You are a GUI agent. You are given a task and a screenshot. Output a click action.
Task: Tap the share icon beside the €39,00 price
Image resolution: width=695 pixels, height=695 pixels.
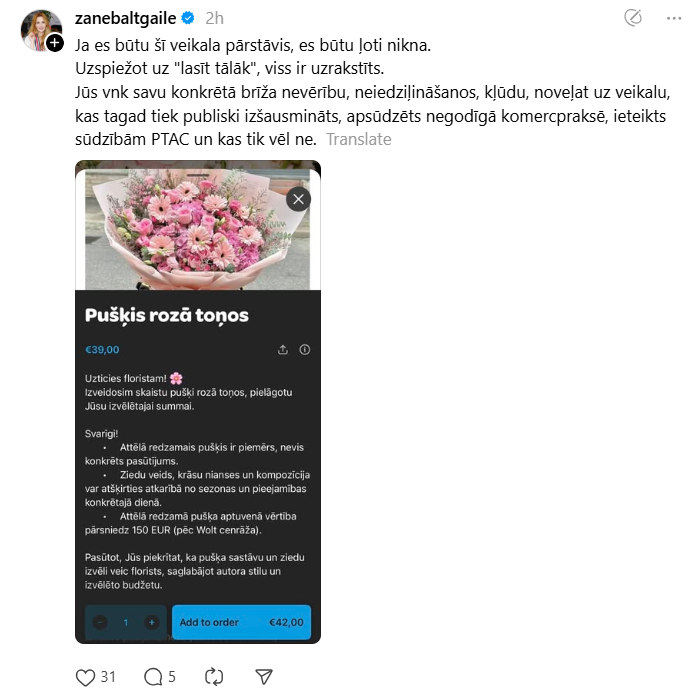(283, 350)
